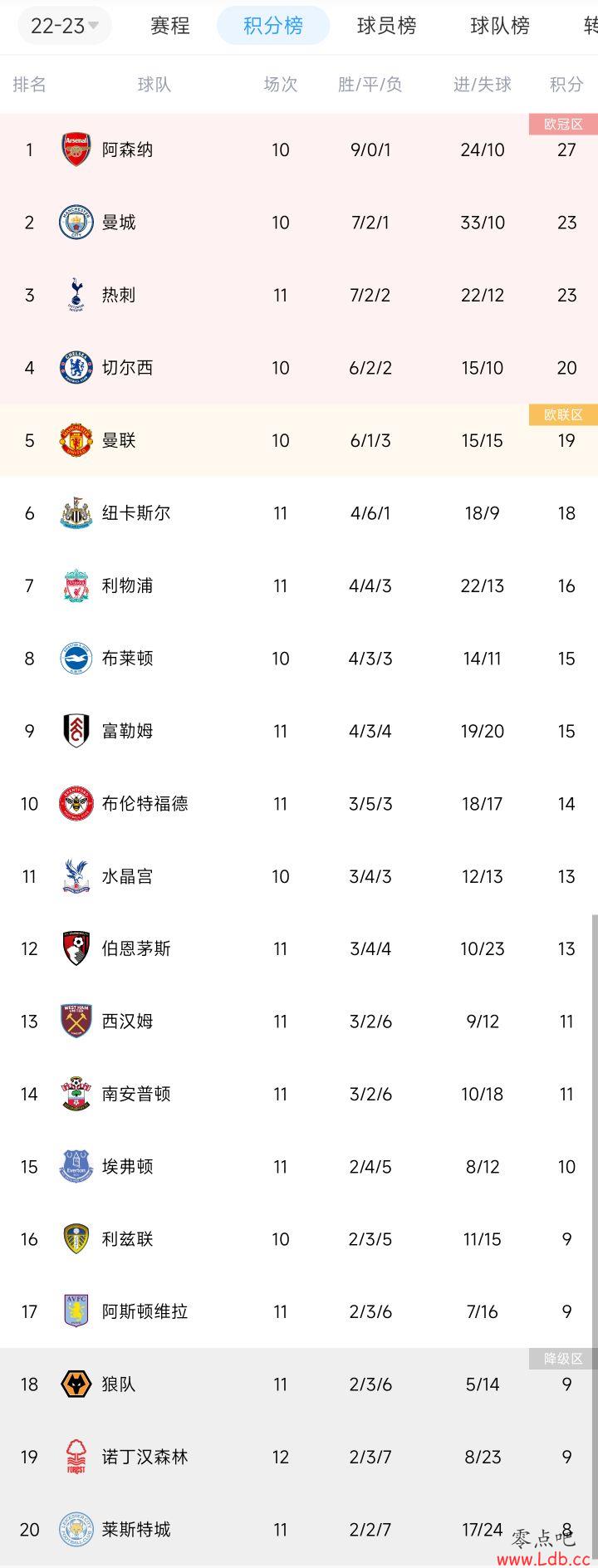Switch to the 赛程 tab
This screenshot has height=1568, width=598.
(x=170, y=26)
